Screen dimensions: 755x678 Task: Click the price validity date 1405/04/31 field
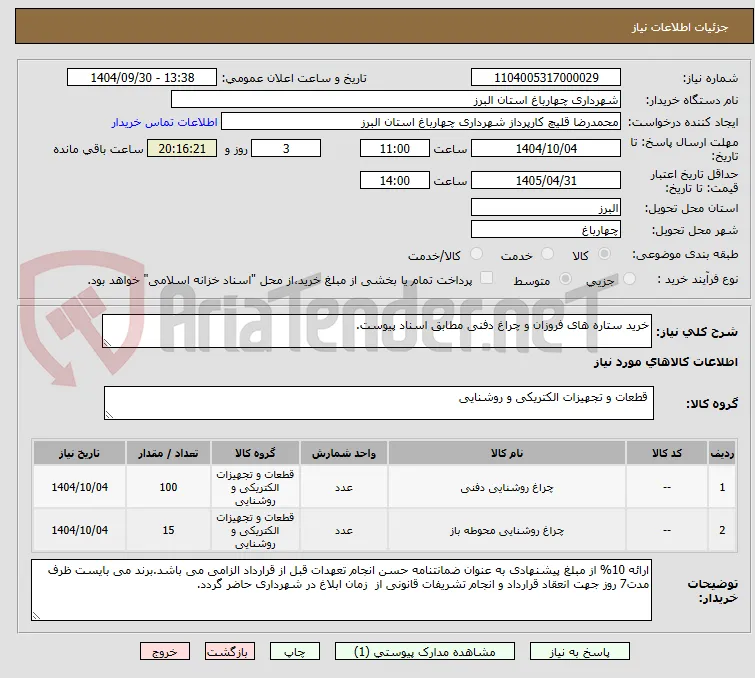546,181
